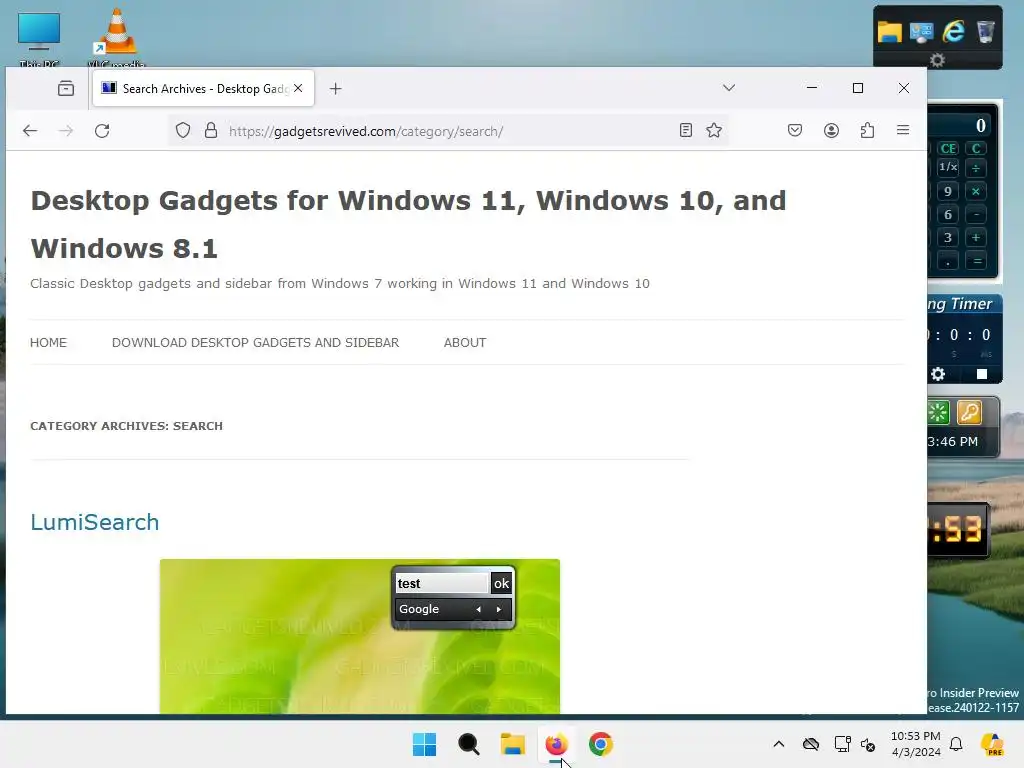The image size is (1024, 768).
Task: Click the CATEGORY ARCHIVES: SEARCH heading
Action: pyautogui.click(x=127, y=426)
